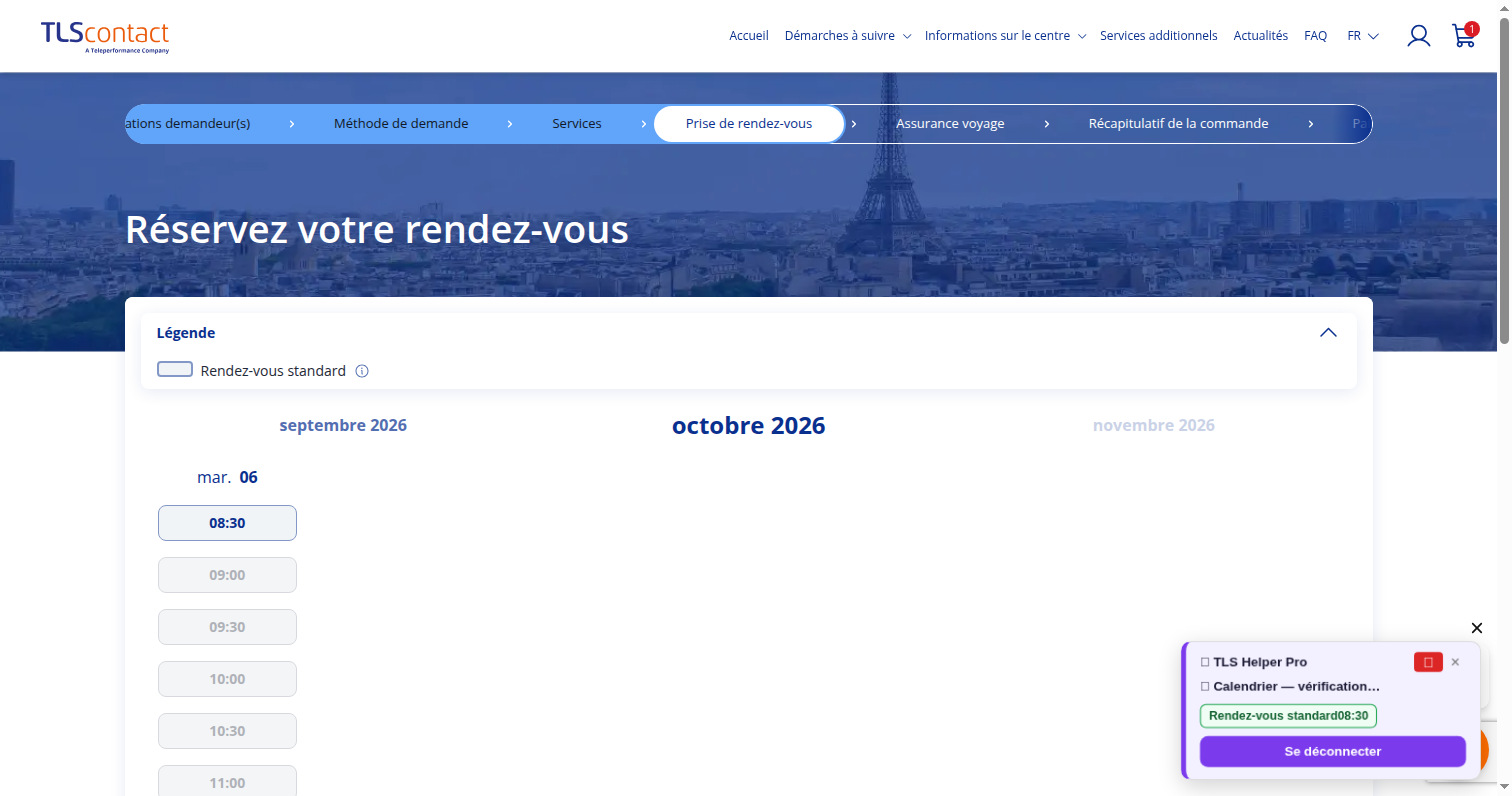
Task: Select the 09:30 time slot
Action: pyautogui.click(x=227, y=627)
